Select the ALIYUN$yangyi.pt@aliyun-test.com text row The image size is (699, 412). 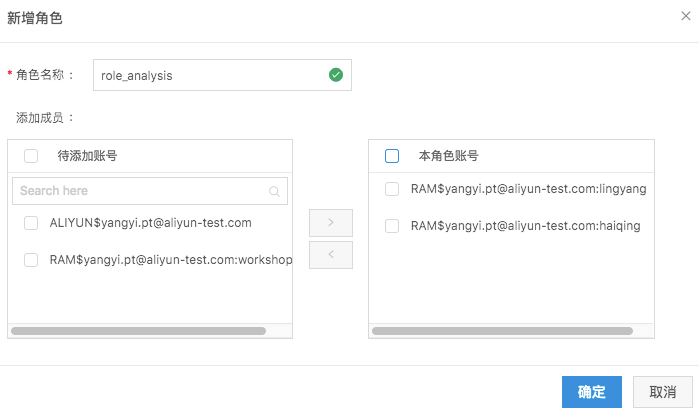pyautogui.click(x=151, y=223)
